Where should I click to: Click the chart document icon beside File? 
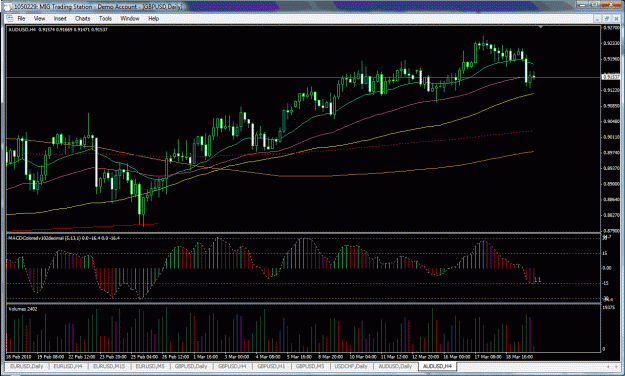10,18
